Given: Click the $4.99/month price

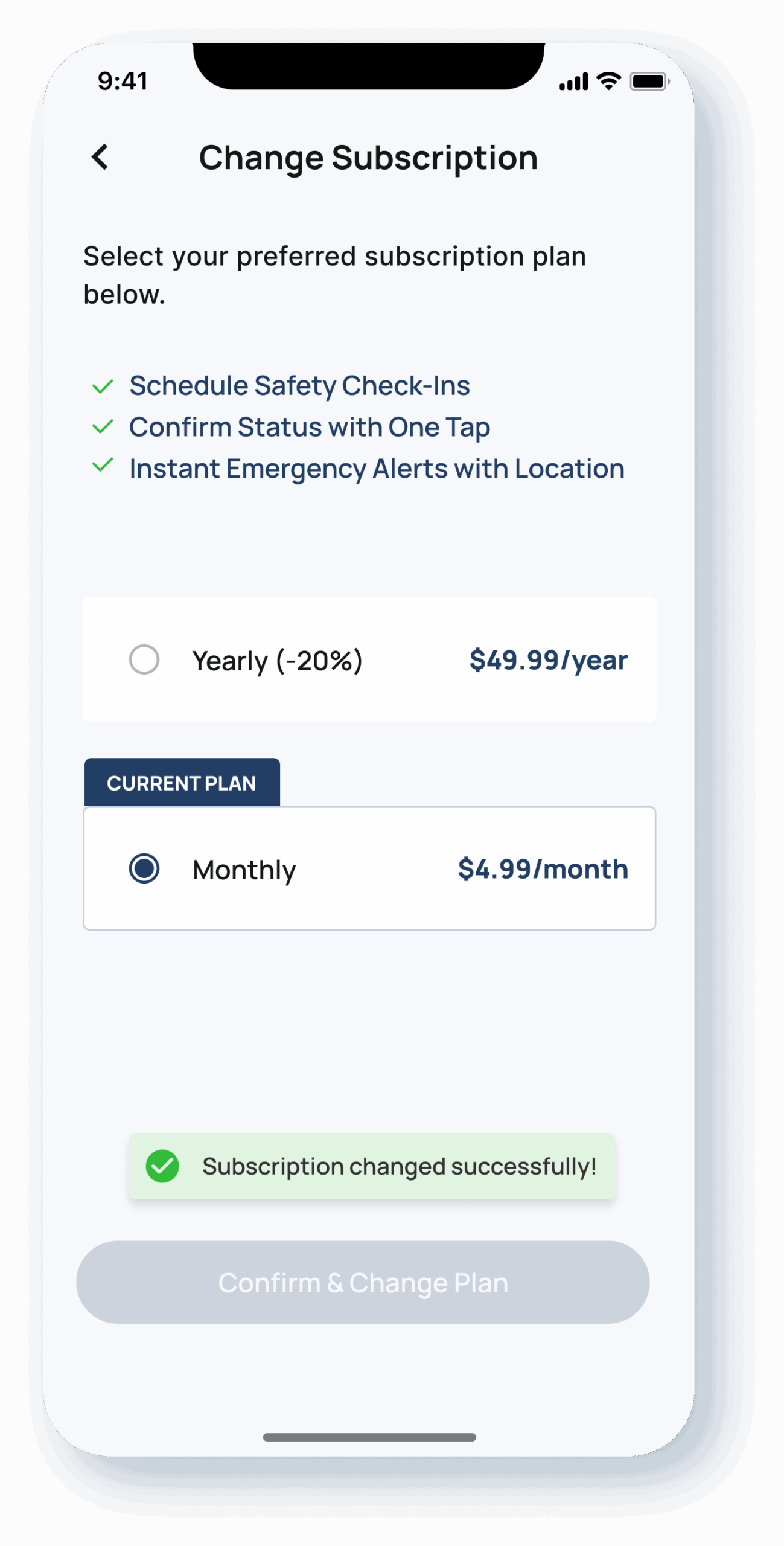Looking at the screenshot, I should (x=543, y=869).
